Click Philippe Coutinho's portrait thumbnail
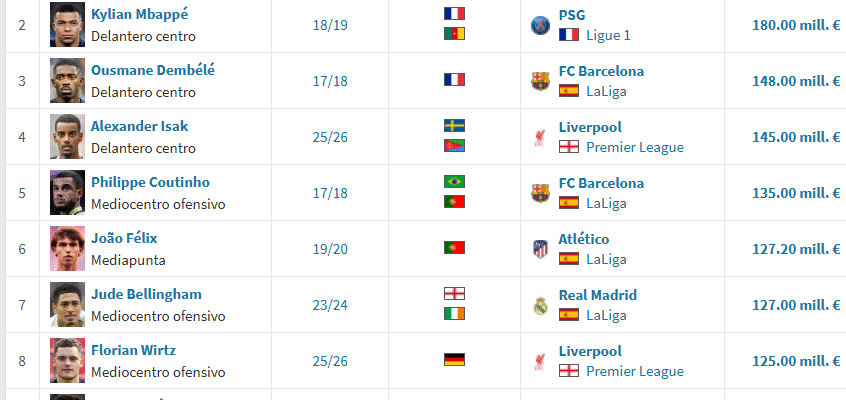Screen dimensions: 846x400 coord(67,193)
